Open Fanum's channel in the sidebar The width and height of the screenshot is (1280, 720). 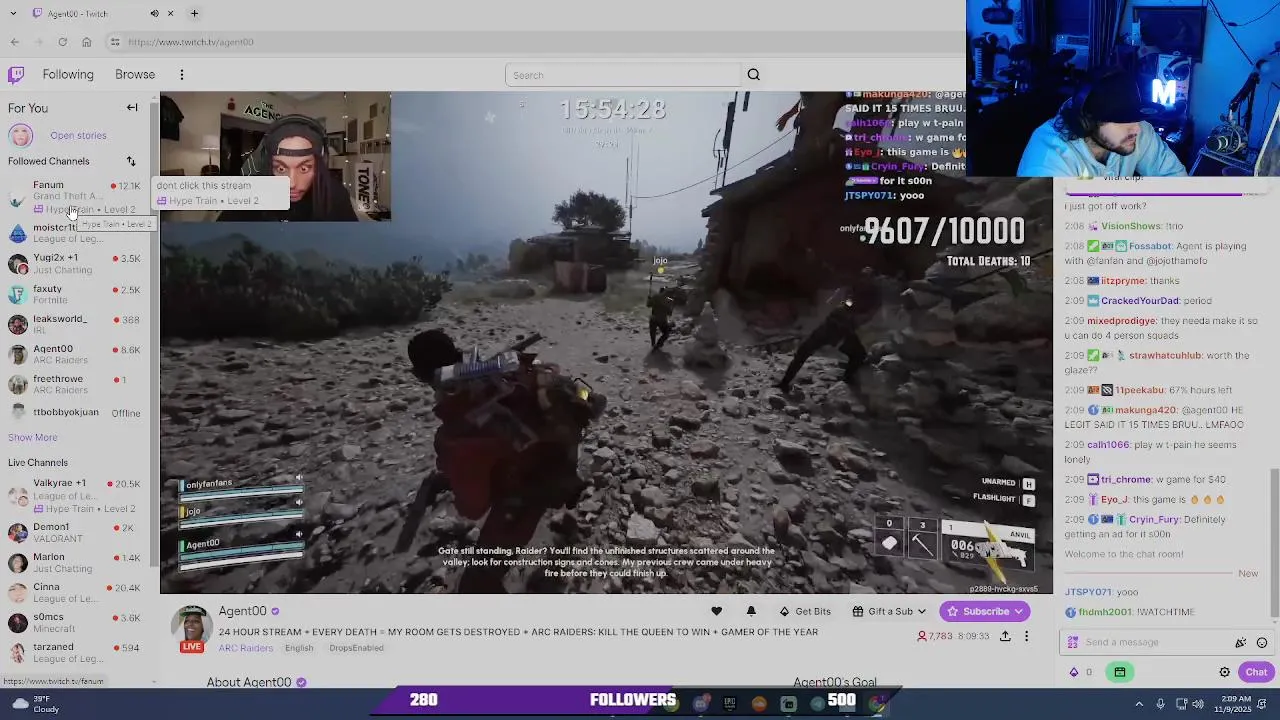[x=75, y=197]
